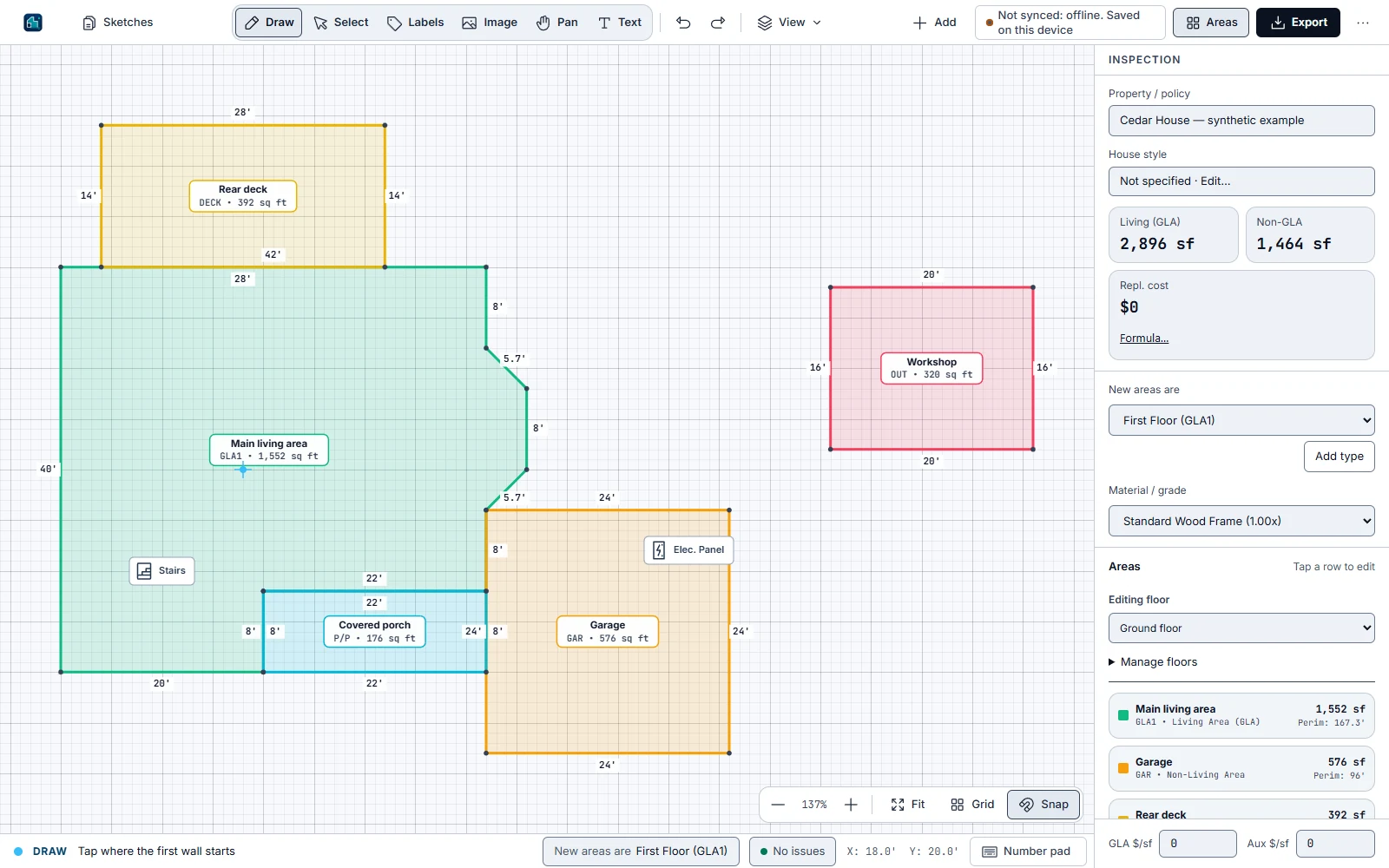Open the New areas type dropdown

1241,420
